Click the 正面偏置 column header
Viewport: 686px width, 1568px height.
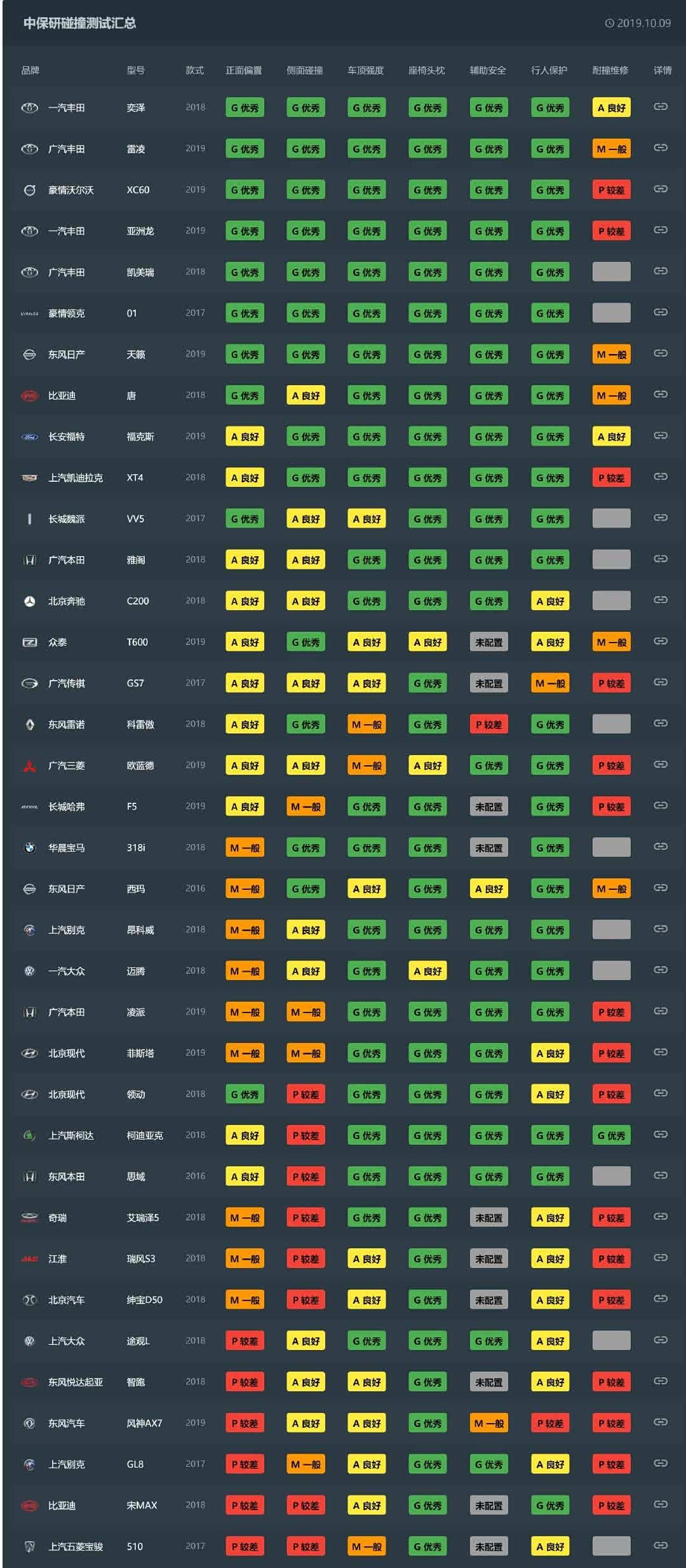click(x=243, y=71)
